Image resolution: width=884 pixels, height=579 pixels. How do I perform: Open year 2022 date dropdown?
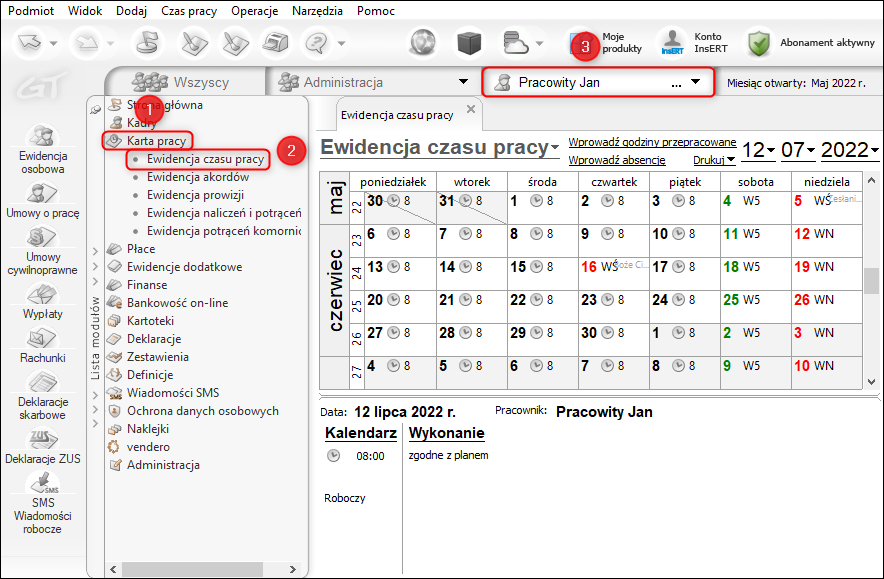874,150
